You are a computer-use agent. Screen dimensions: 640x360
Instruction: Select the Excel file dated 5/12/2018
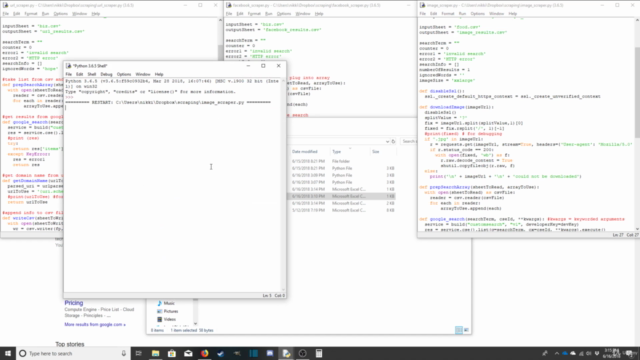click(x=342, y=210)
